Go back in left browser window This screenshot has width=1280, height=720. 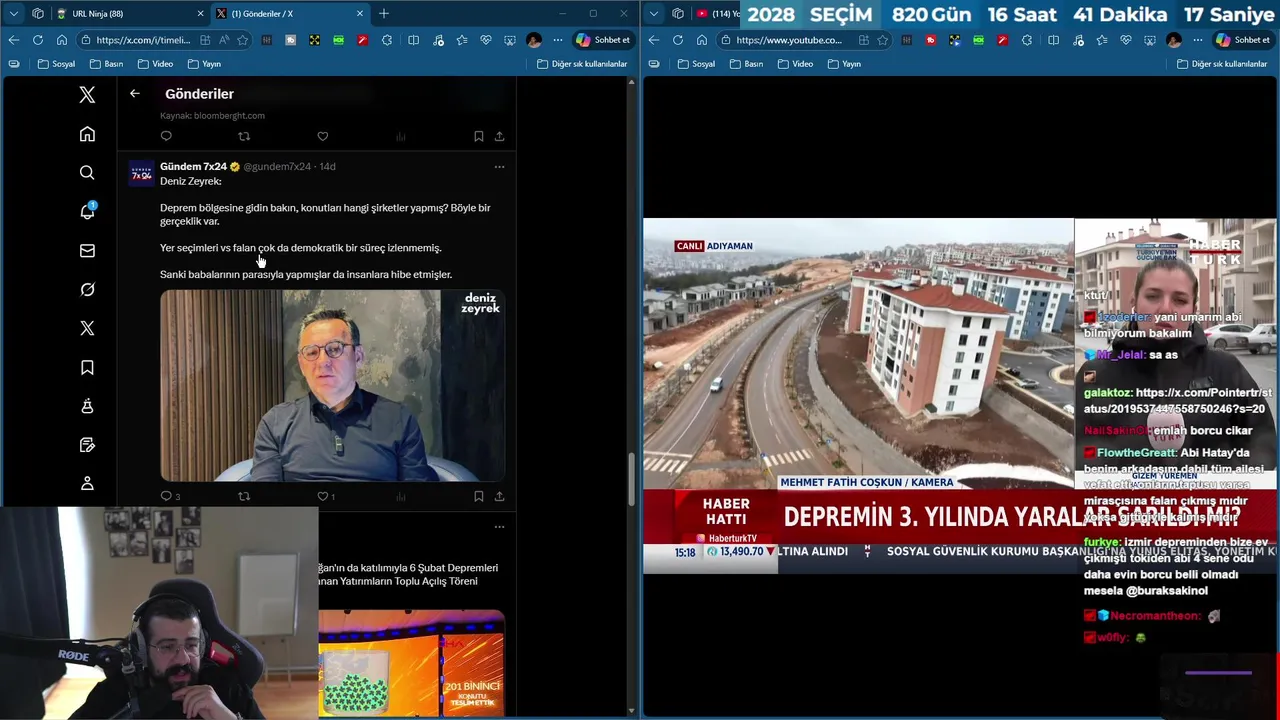[x=13, y=40]
